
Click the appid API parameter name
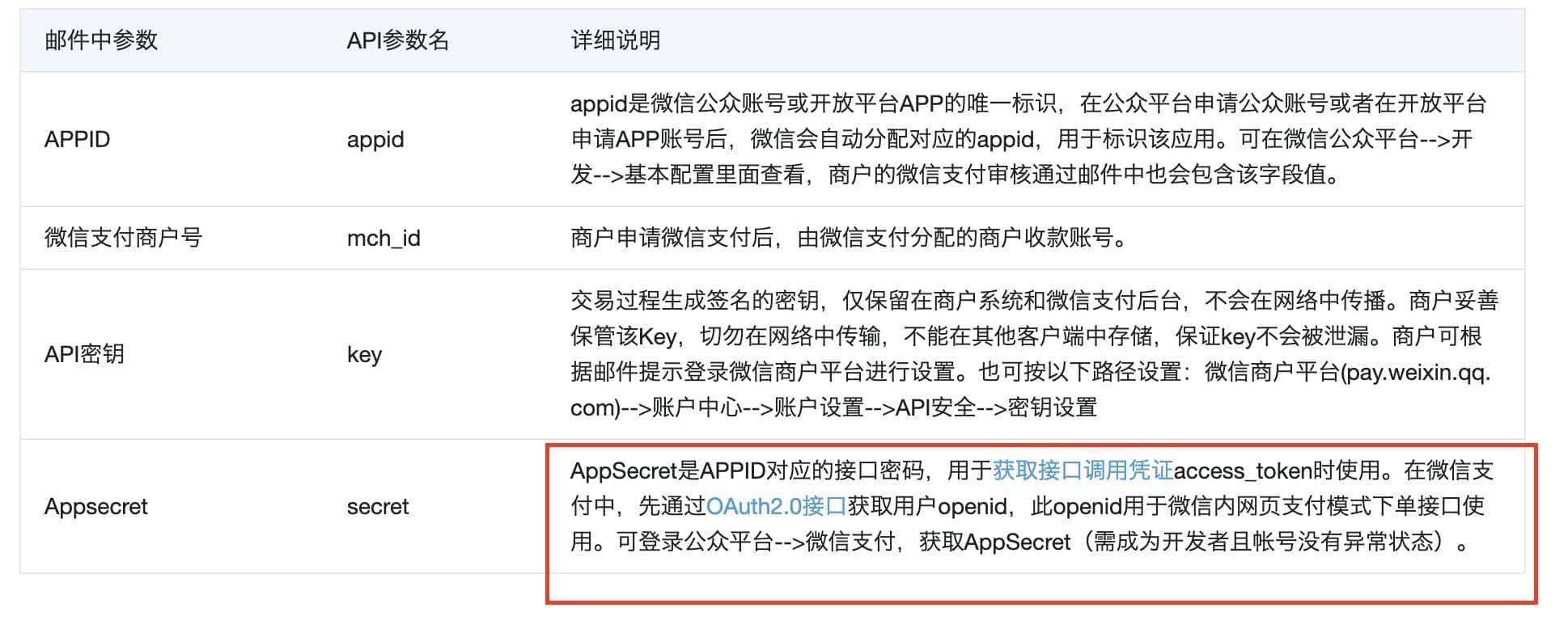(375, 139)
